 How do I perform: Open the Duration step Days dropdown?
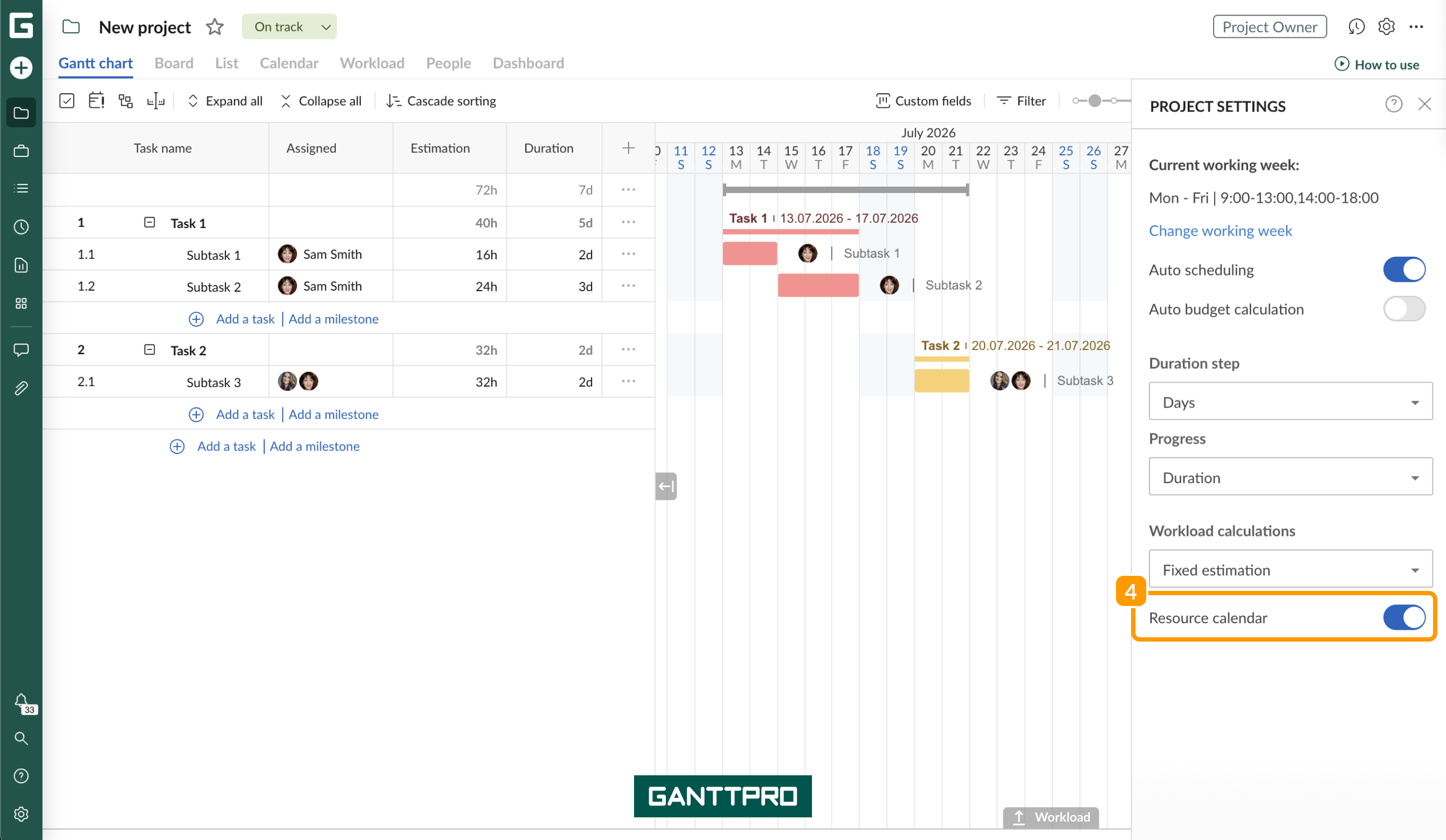1291,402
